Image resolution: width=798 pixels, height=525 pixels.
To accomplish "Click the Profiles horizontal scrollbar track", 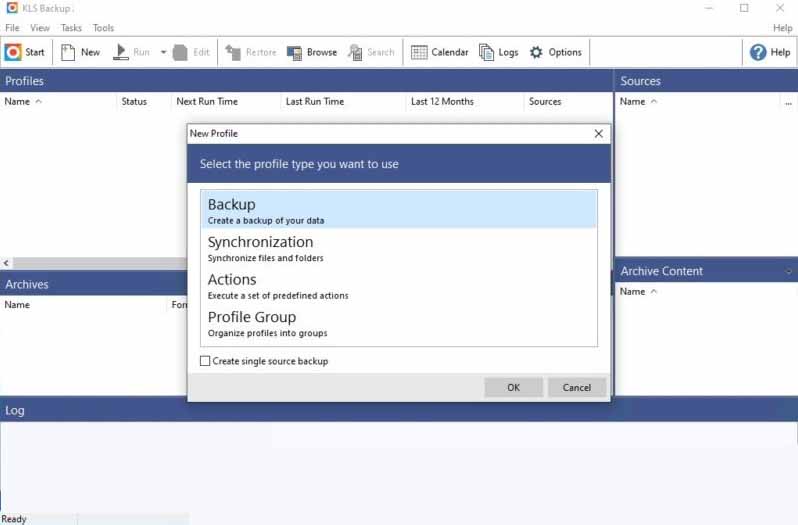I will tap(100, 263).
